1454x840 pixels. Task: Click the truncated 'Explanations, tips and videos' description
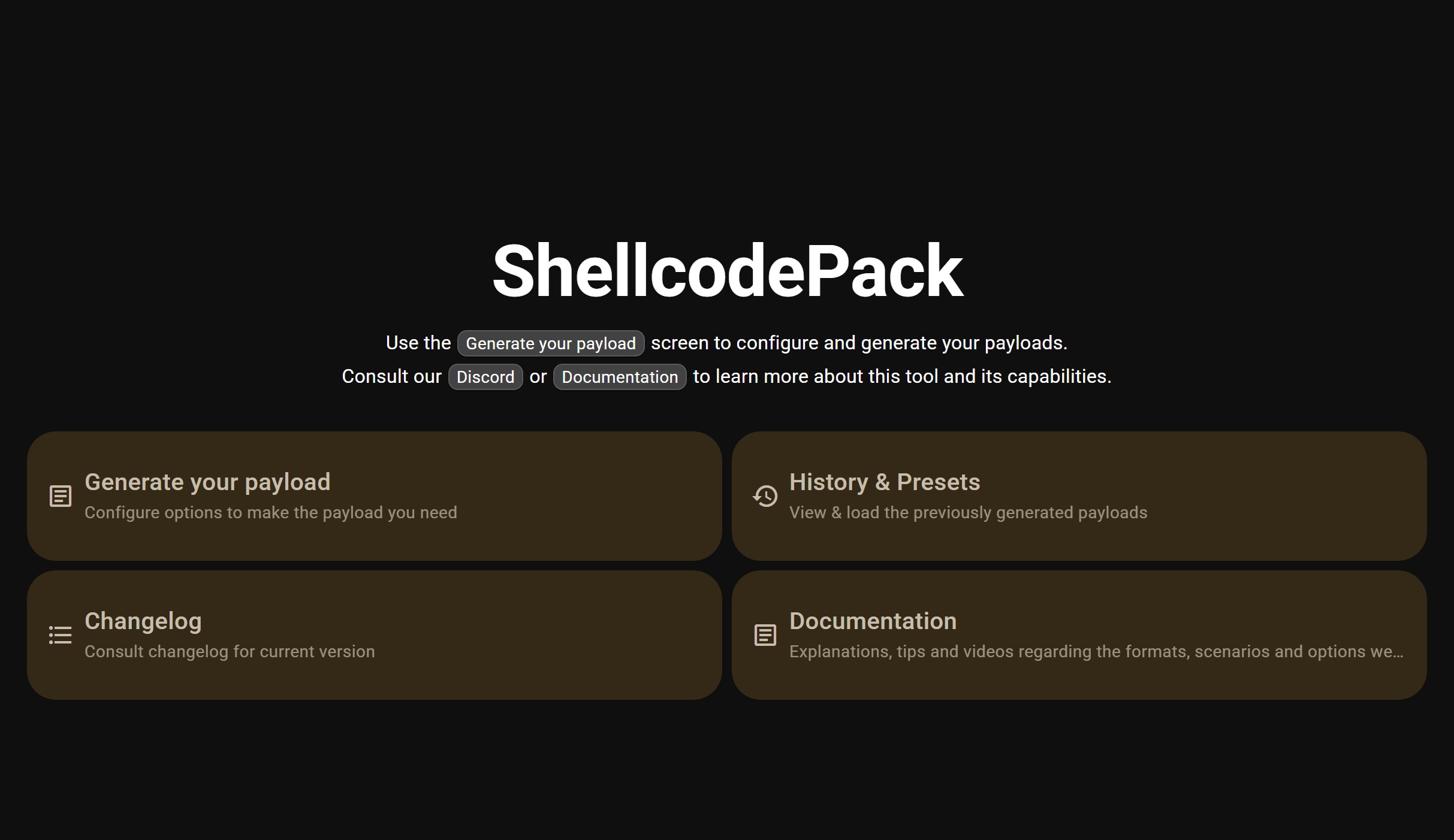pyautogui.click(x=1096, y=652)
